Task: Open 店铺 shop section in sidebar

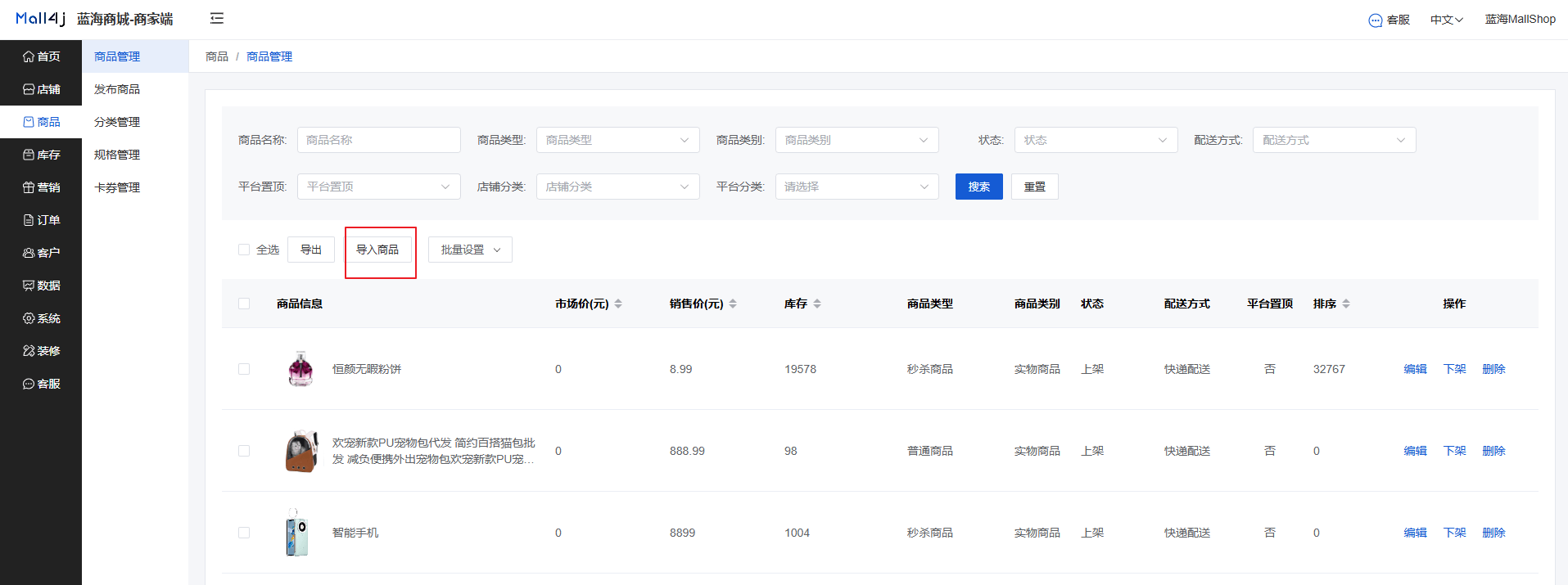Action: click(41, 89)
